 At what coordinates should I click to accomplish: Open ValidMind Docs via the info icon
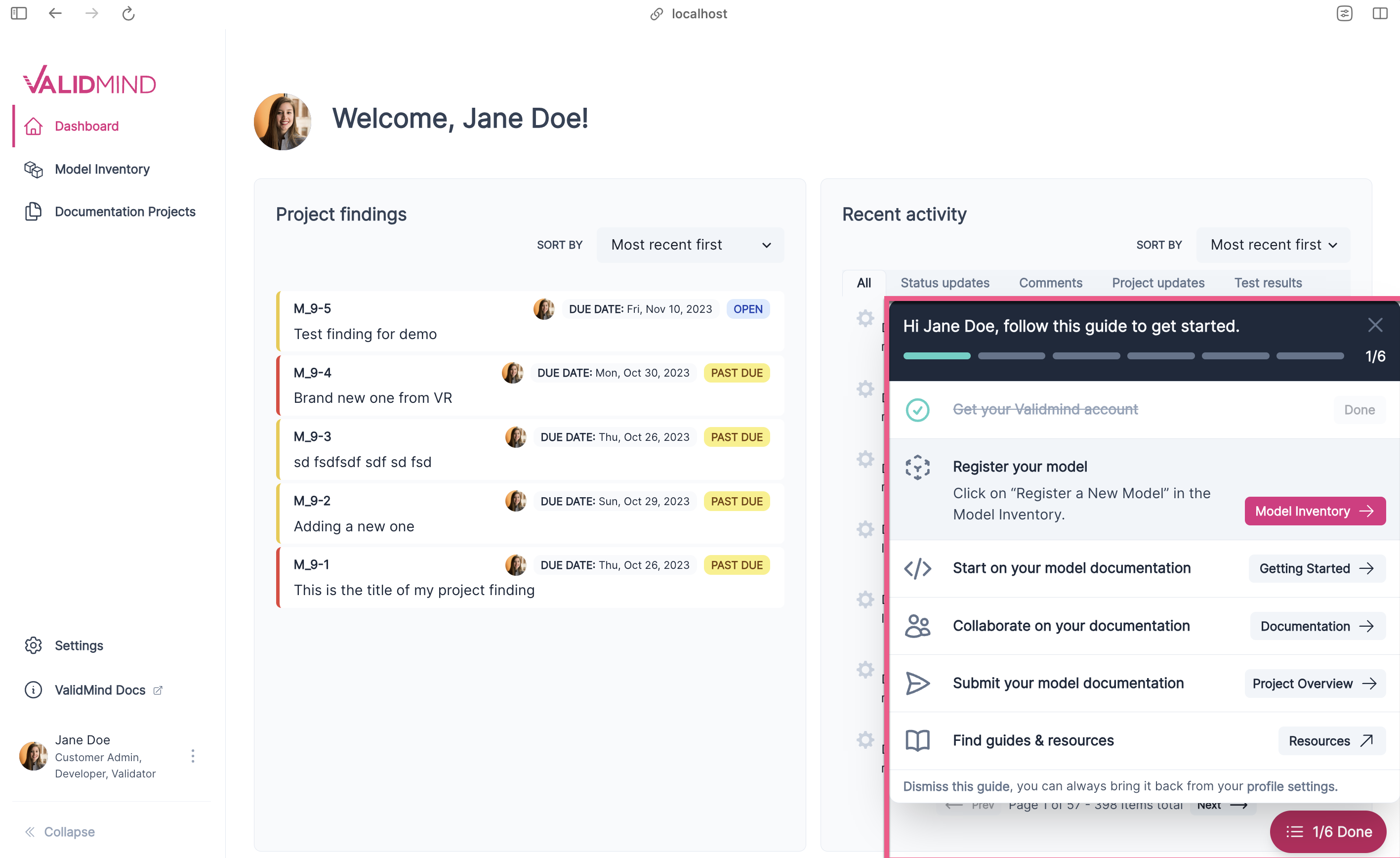click(x=33, y=689)
